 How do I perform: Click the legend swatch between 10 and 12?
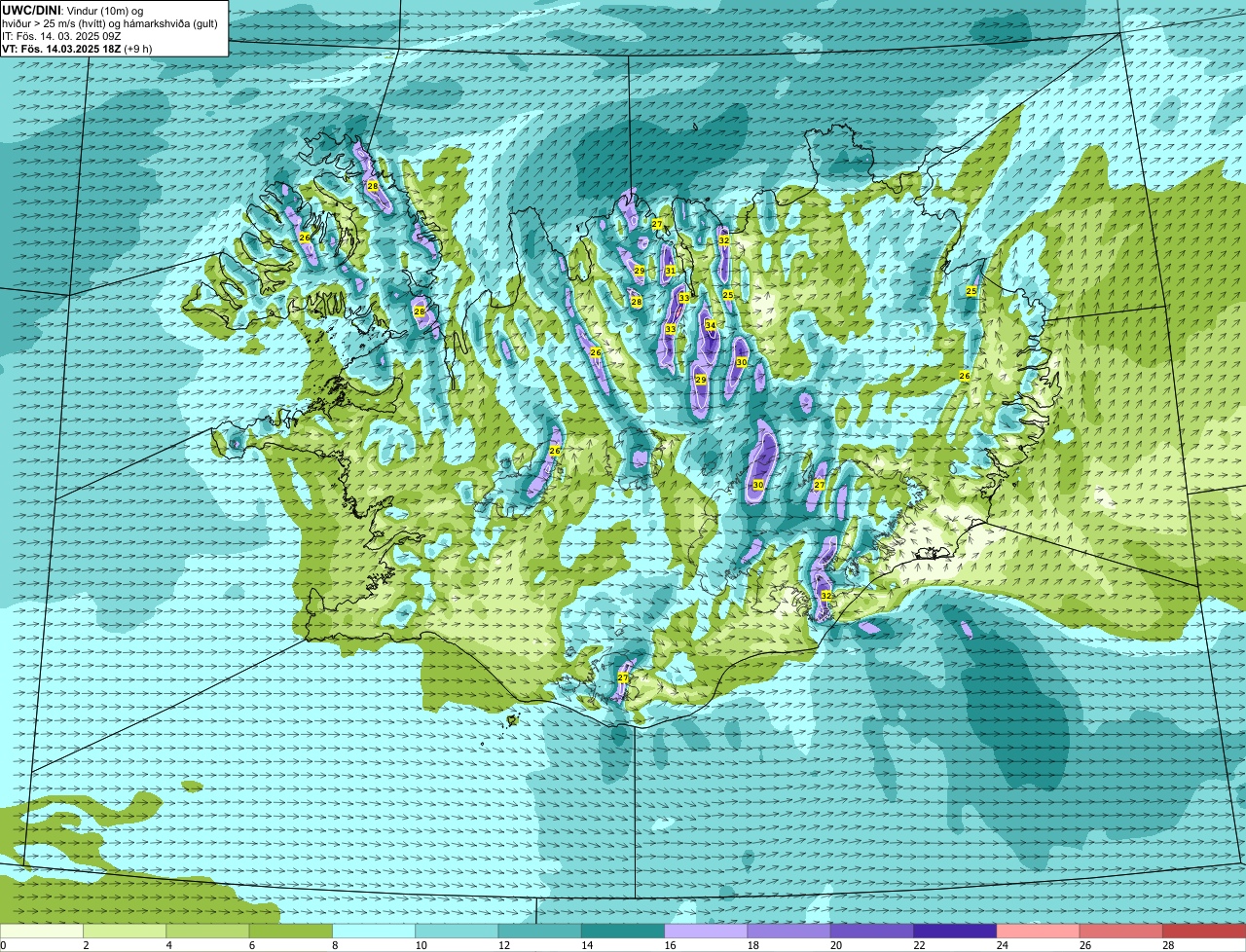coord(457,931)
